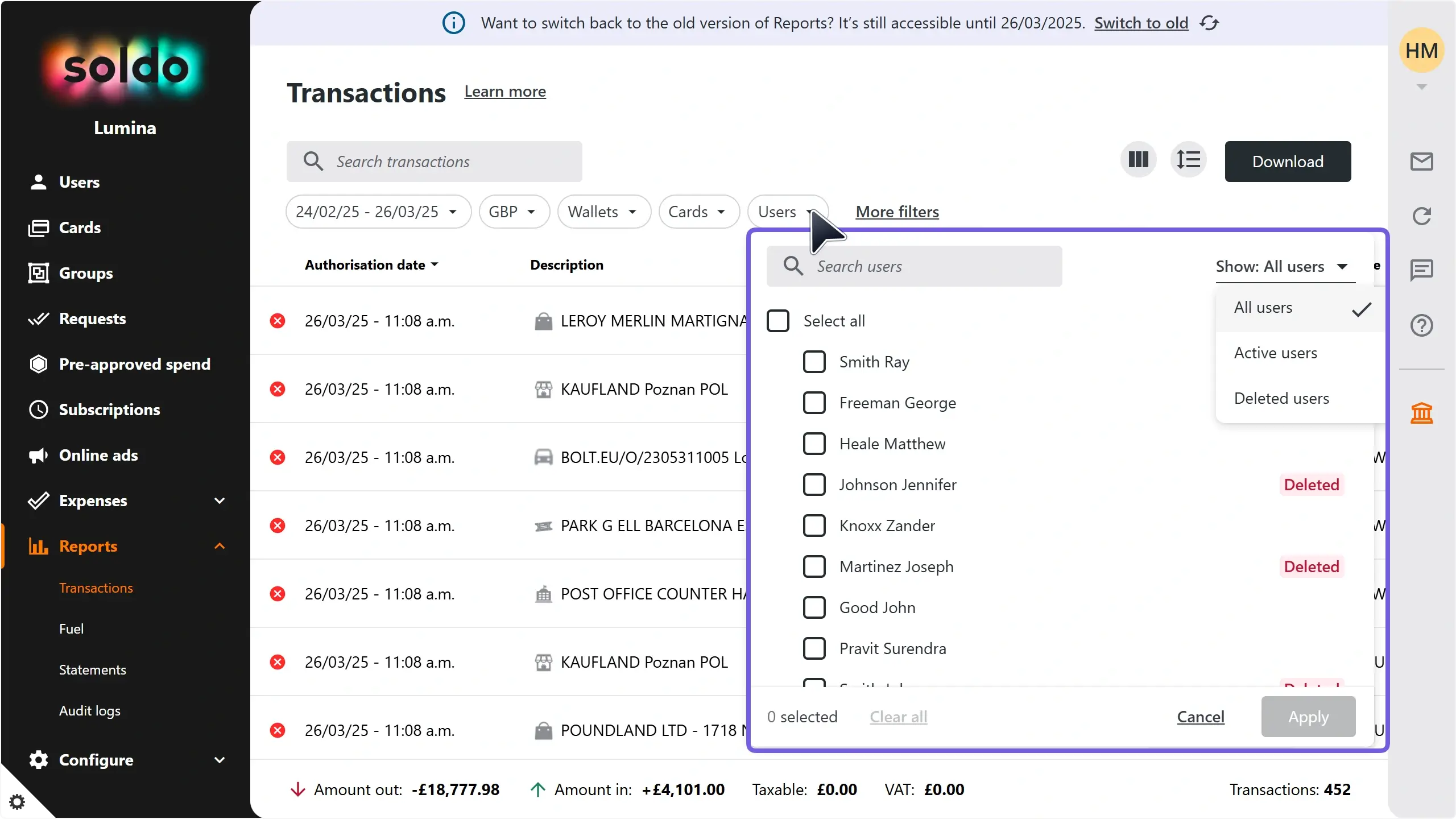Check the Smith Ray user checkbox
This screenshot has width=1456, height=819.
tap(813, 362)
